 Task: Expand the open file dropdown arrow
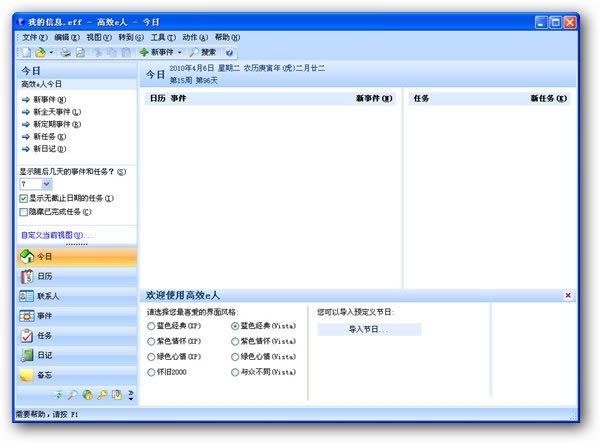51,52
